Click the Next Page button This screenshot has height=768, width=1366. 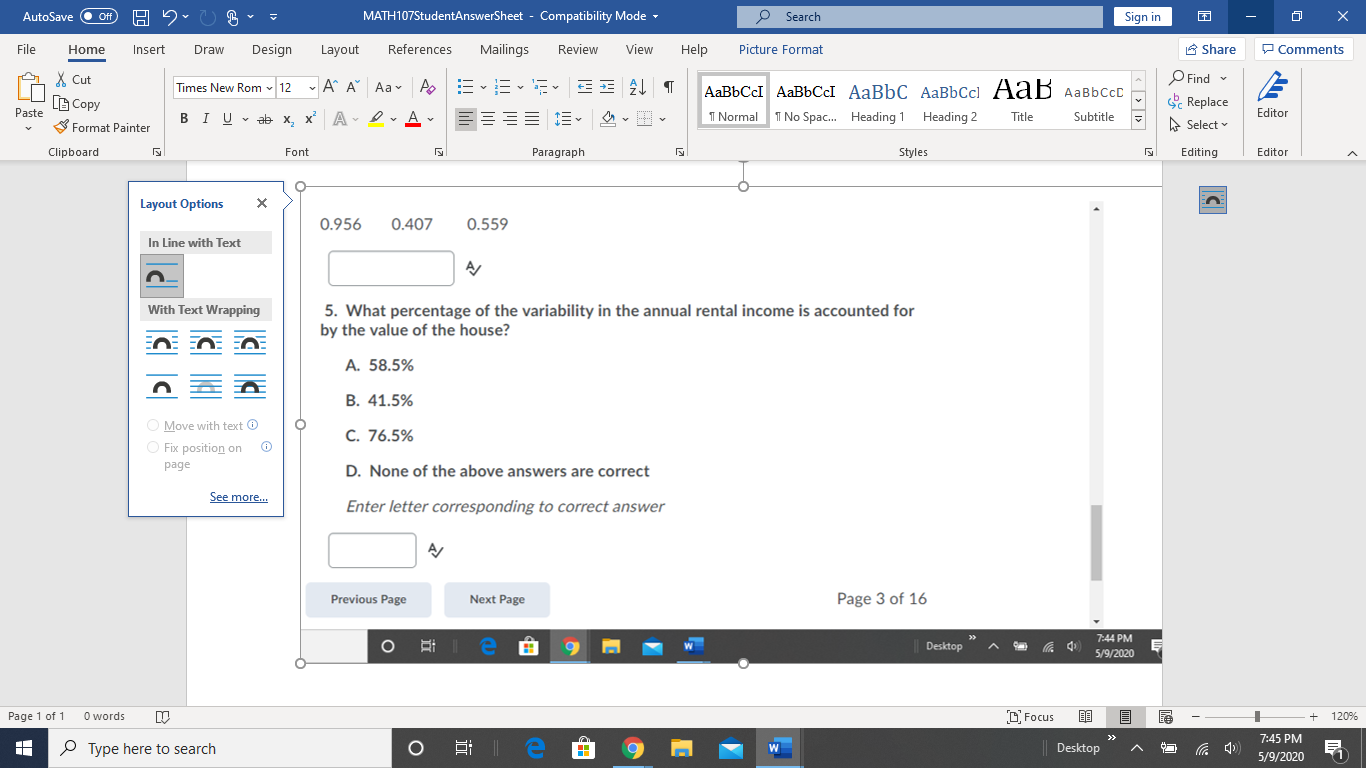[x=497, y=598]
